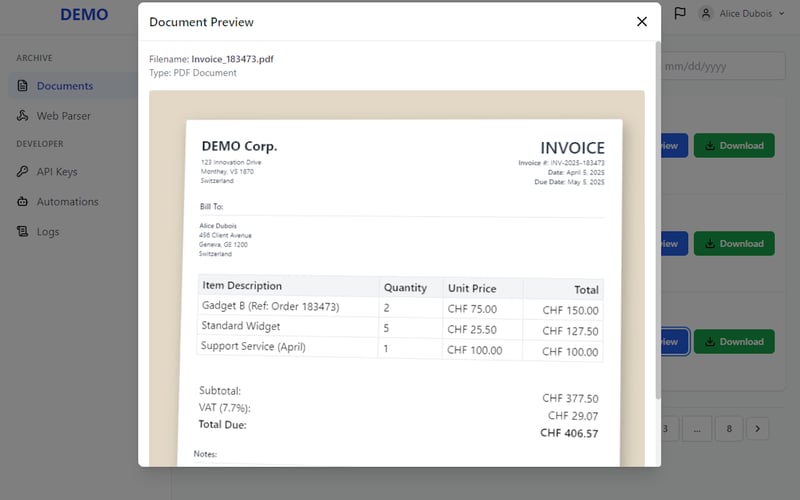The height and width of the screenshot is (500, 800).
Task: Click the mm/dd/yyyy date input field
Action: click(723, 66)
